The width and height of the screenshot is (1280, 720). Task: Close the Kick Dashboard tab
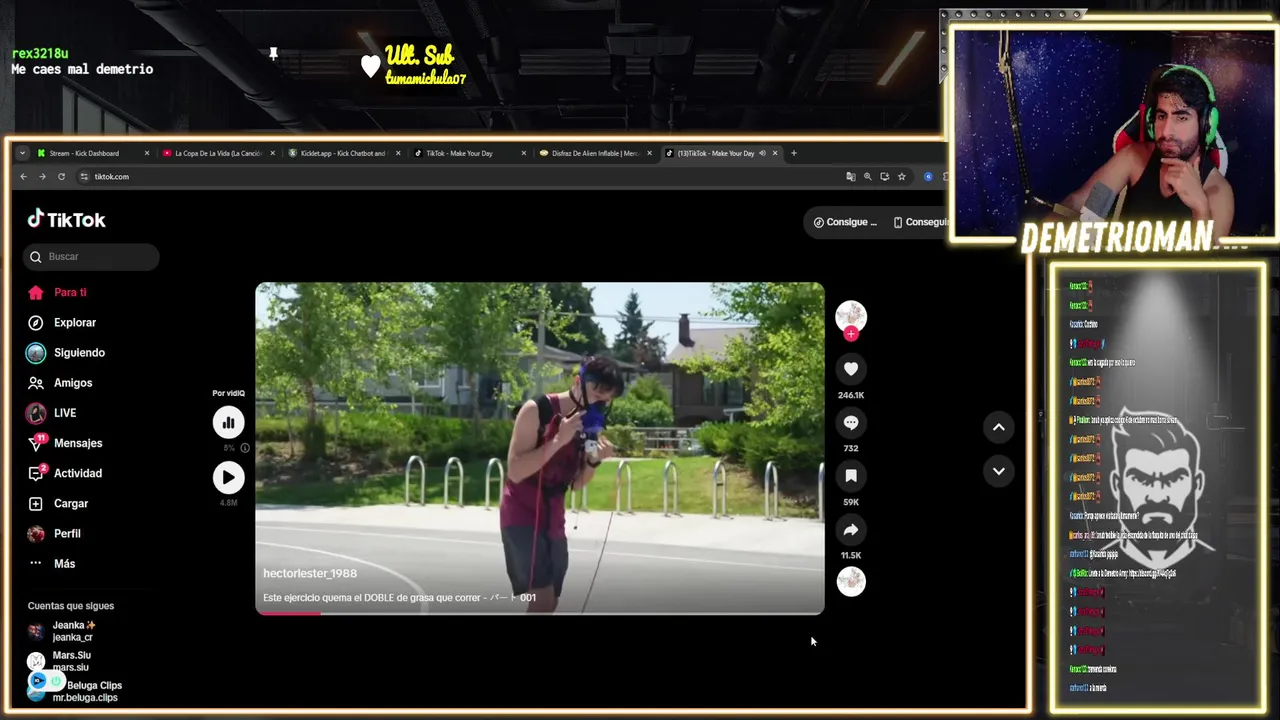146,153
